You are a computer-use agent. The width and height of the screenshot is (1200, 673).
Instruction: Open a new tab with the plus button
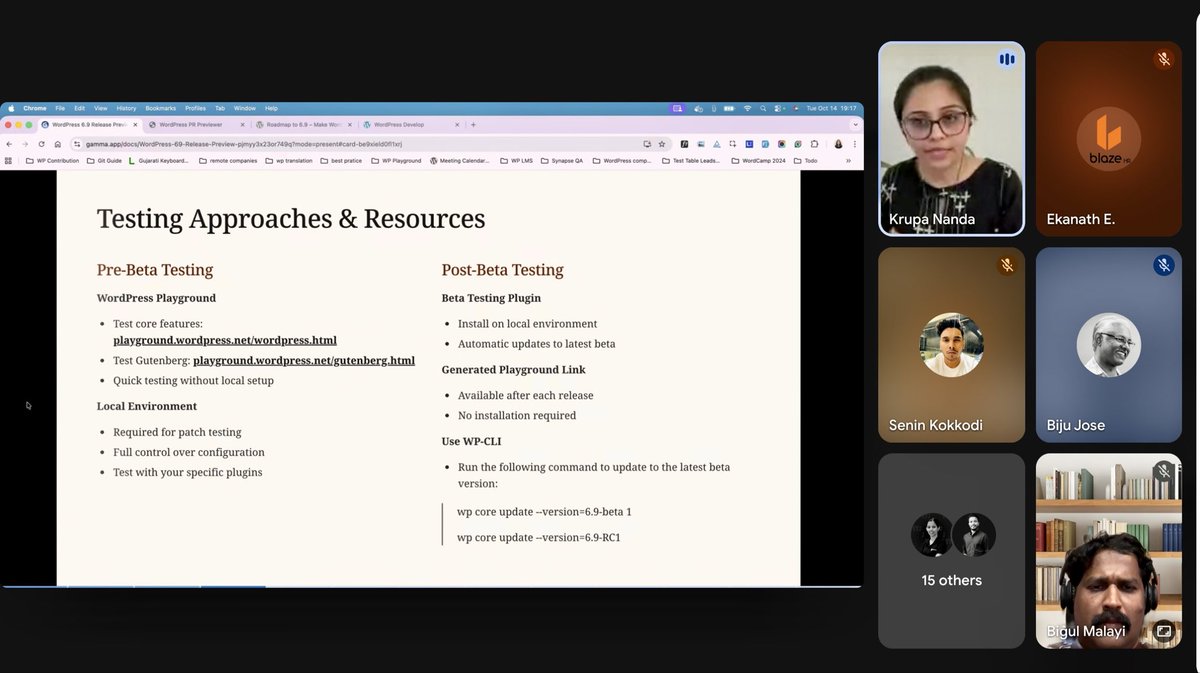pos(473,125)
